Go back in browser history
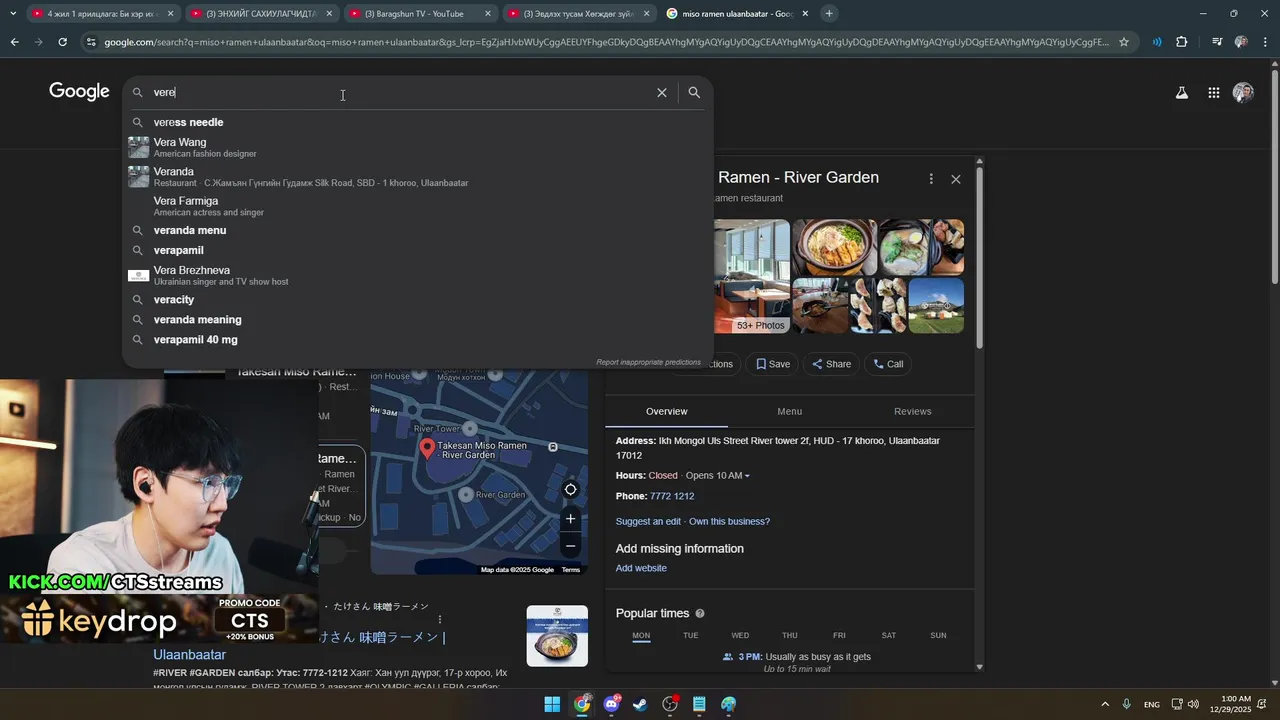Image resolution: width=1280 pixels, height=720 pixels. coord(14,42)
